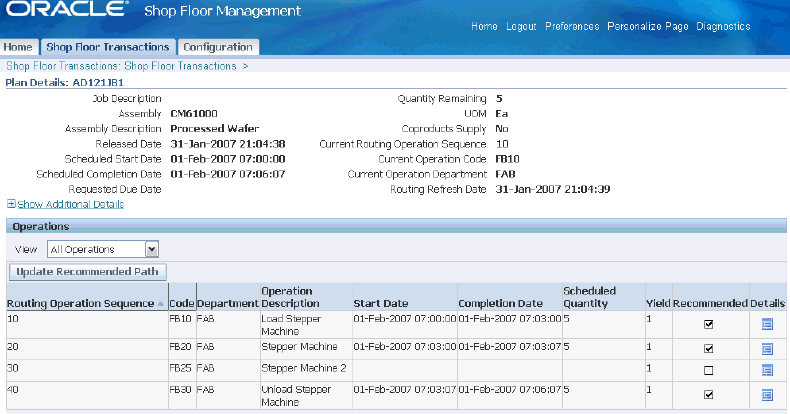This screenshot has height=414, width=790.
Task: Click the Oracle logo
Action: [67, 9]
